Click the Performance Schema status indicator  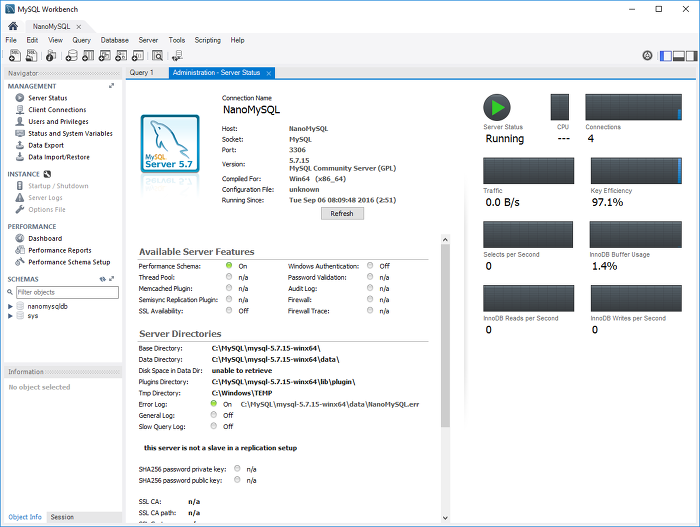(x=229, y=265)
